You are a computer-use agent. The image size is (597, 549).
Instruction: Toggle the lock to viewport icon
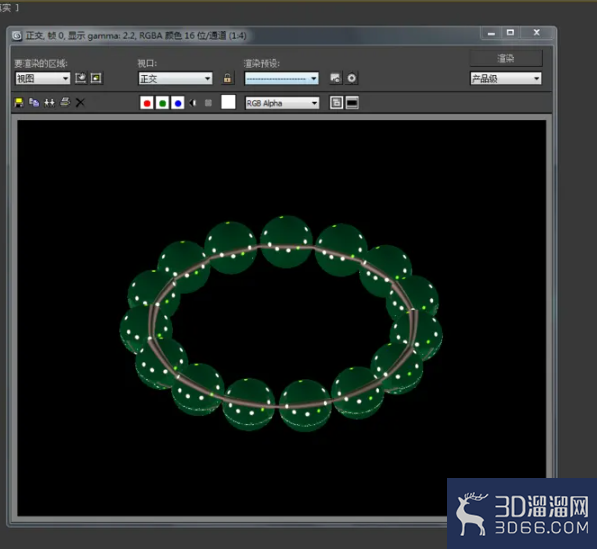coord(227,78)
